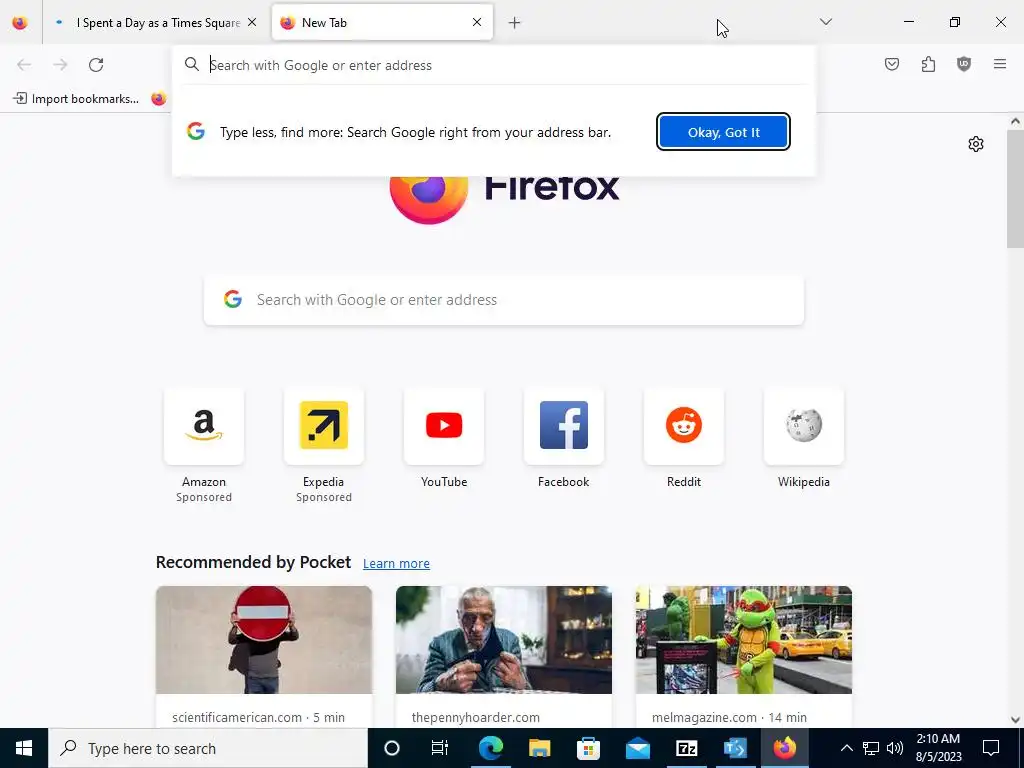Open Task View on the taskbar
This screenshot has width=1024, height=768.
point(440,748)
